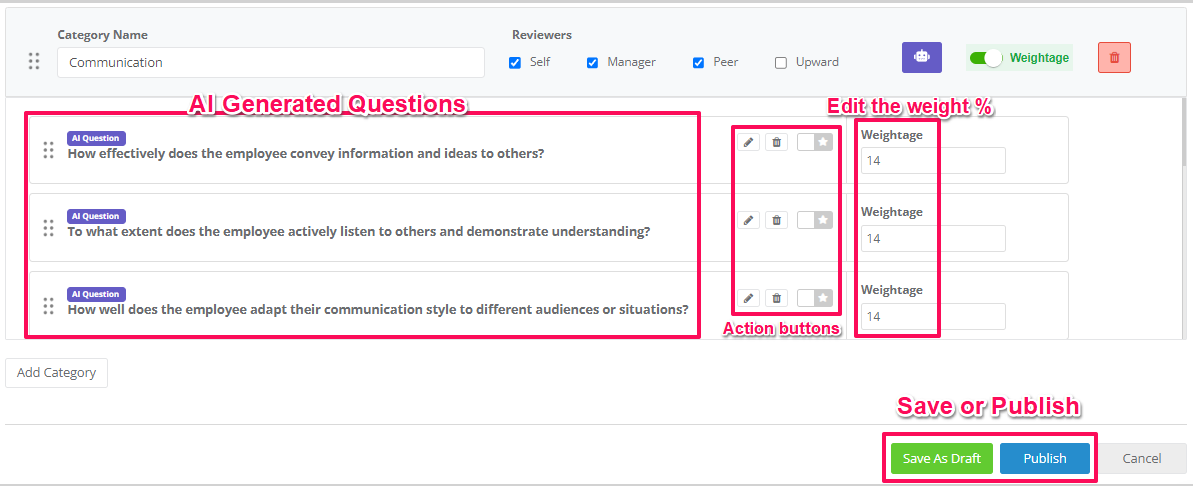Delete the active listening question via trash icon

tap(776, 220)
